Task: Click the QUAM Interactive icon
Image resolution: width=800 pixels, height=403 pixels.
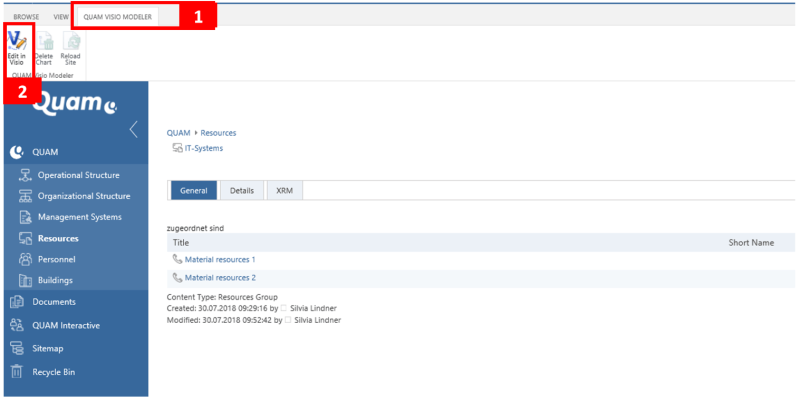Action: click(x=17, y=325)
